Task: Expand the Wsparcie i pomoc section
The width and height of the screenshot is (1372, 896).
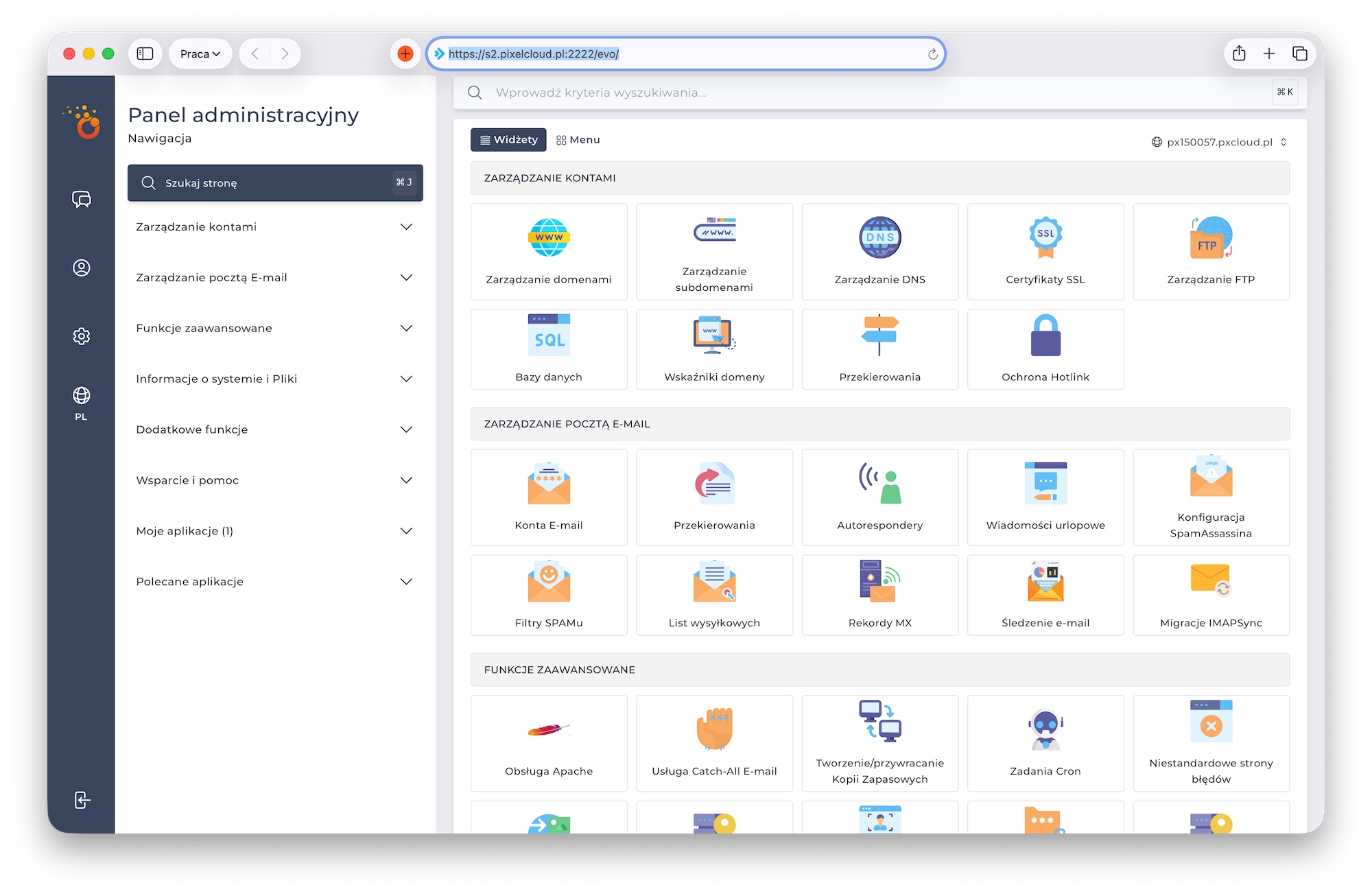Action: pos(274,480)
